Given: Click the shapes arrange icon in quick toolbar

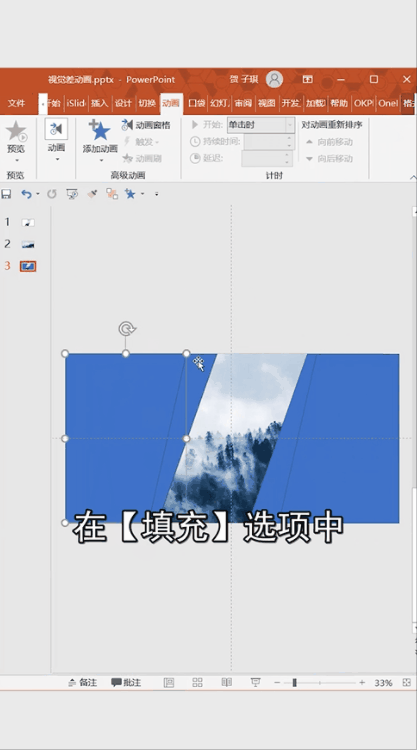Looking at the screenshot, I should pos(112,194).
